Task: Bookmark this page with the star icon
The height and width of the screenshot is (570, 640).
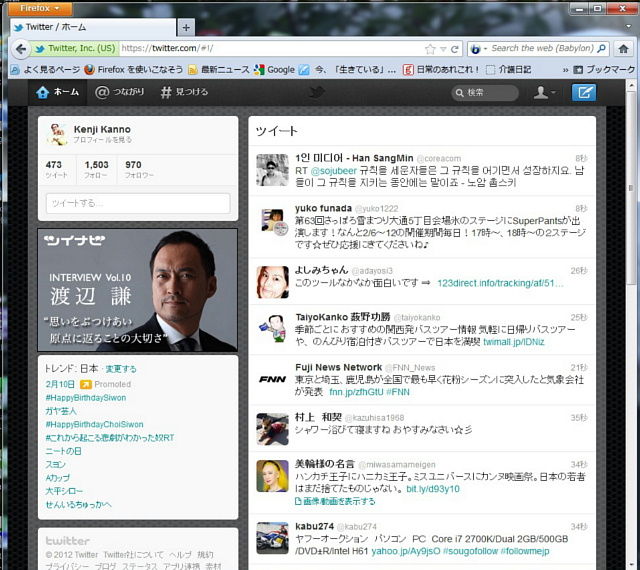Action: pyautogui.click(x=430, y=49)
